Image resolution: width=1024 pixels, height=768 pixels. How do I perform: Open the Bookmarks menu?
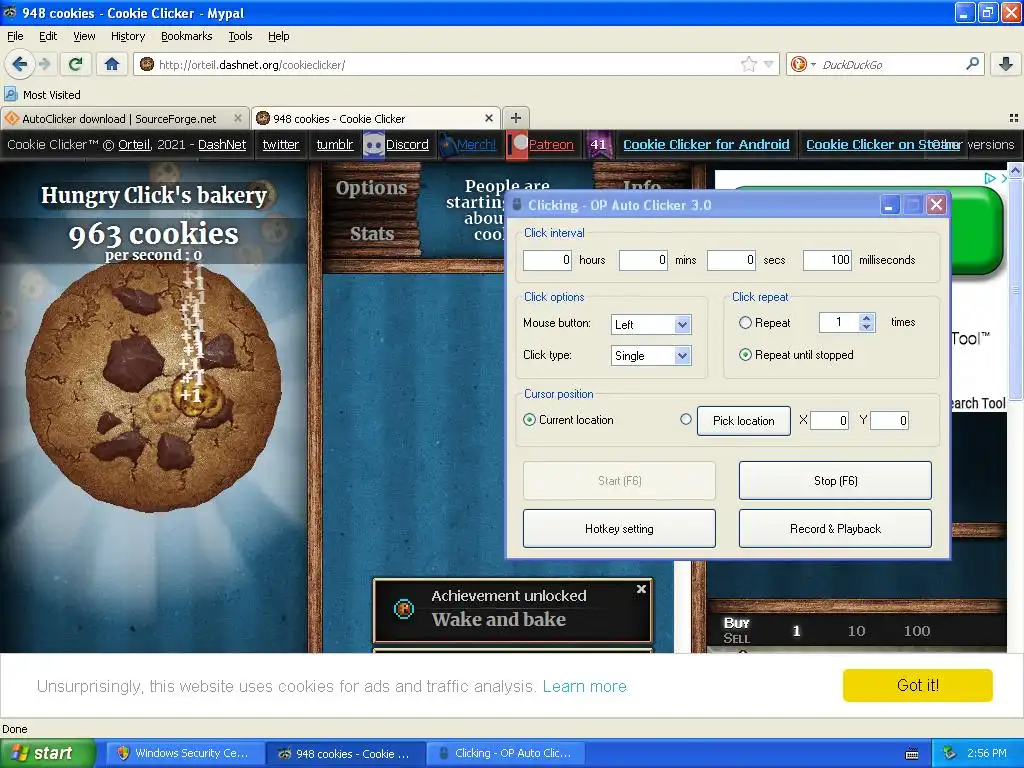(187, 36)
